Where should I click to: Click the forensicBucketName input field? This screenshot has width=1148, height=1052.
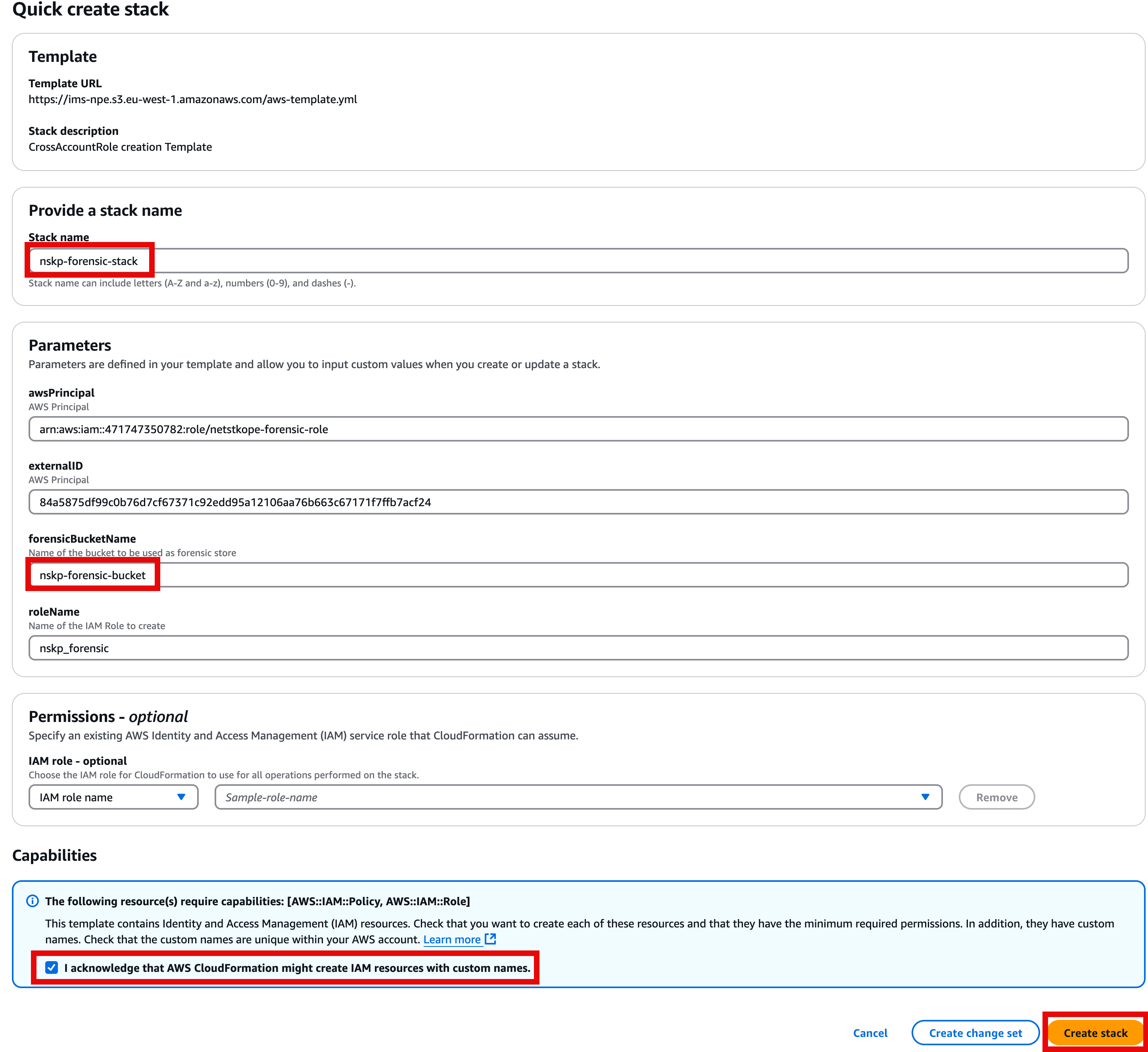[578, 575]
